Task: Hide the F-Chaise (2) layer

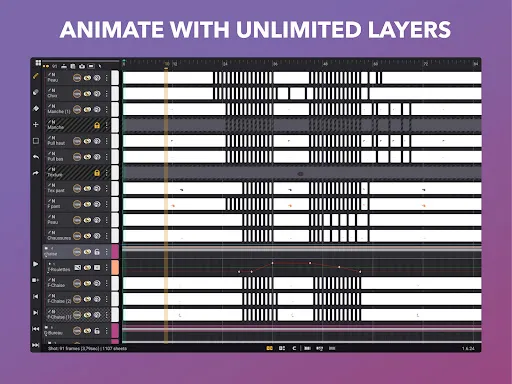Action: tap(87, 299)
